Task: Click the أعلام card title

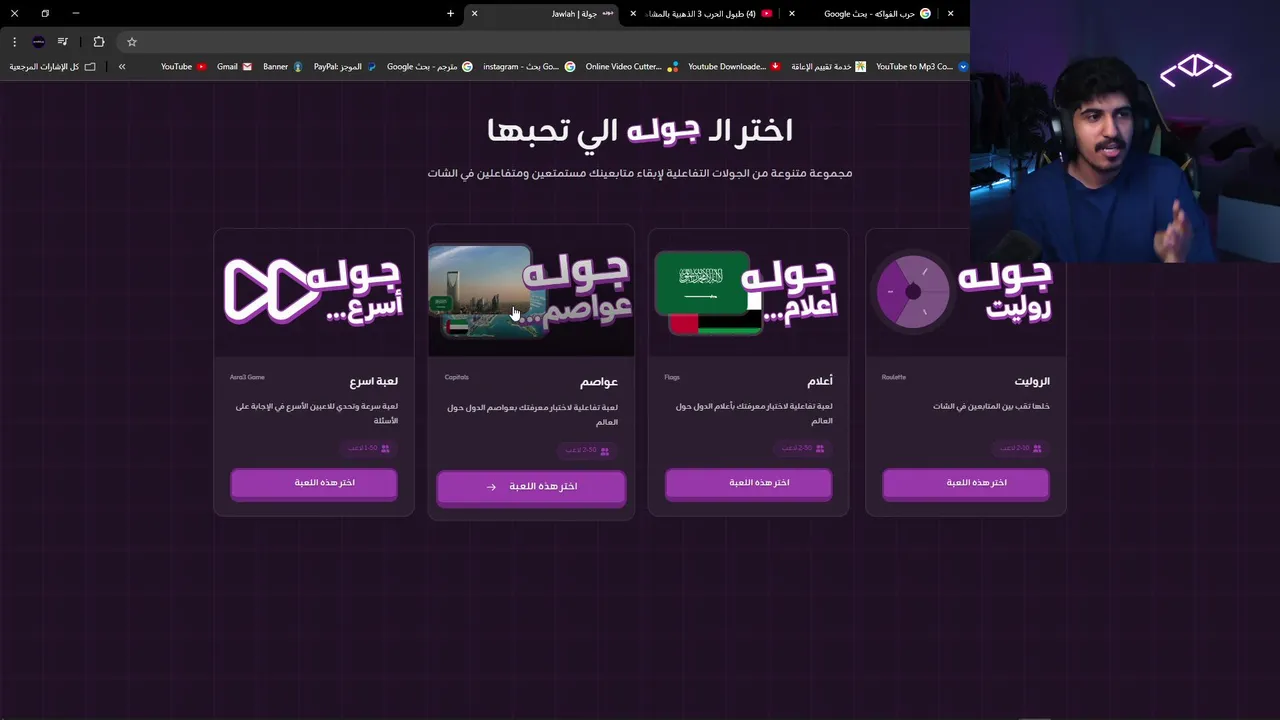Action: tap(820, 381)
